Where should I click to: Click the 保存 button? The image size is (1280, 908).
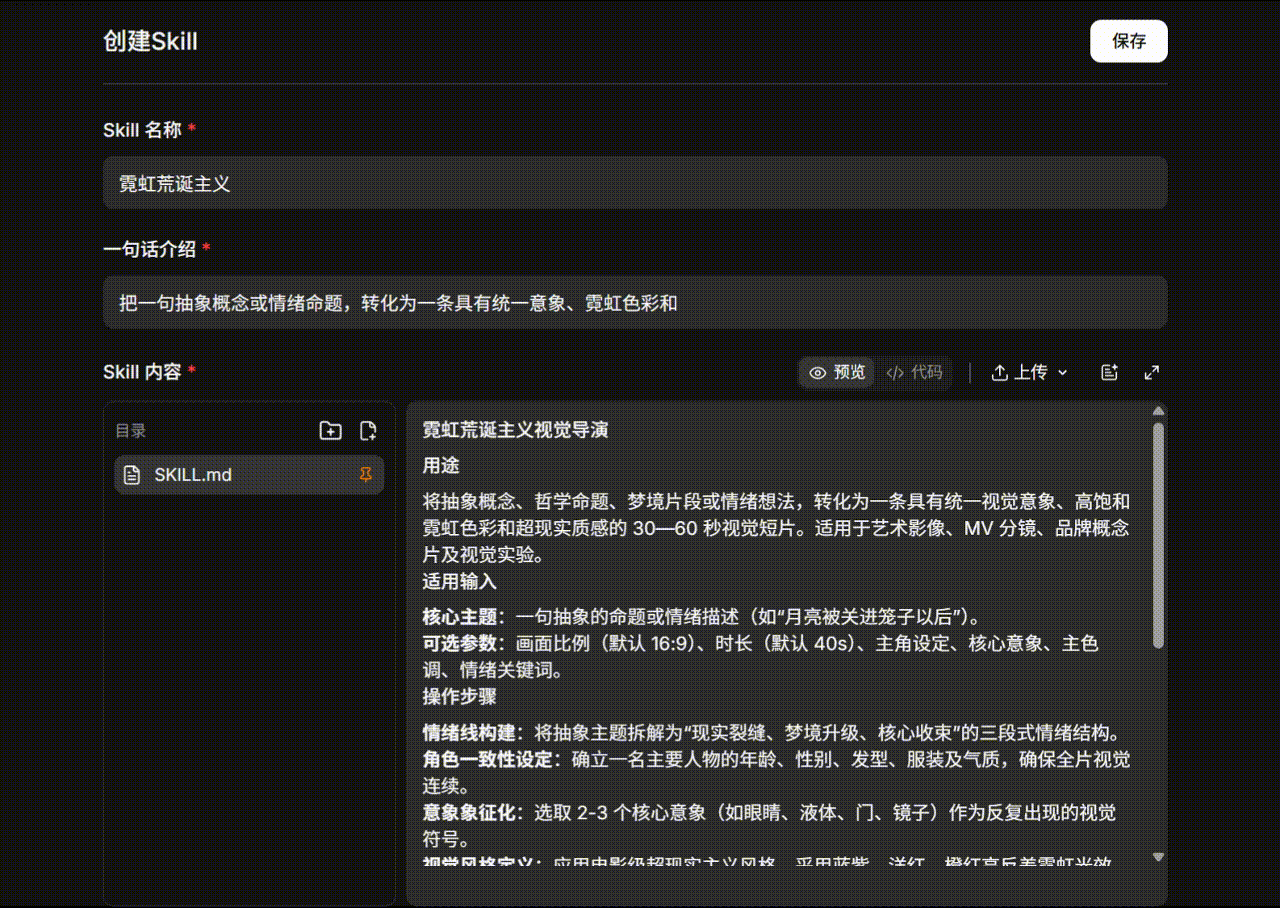1128,41
